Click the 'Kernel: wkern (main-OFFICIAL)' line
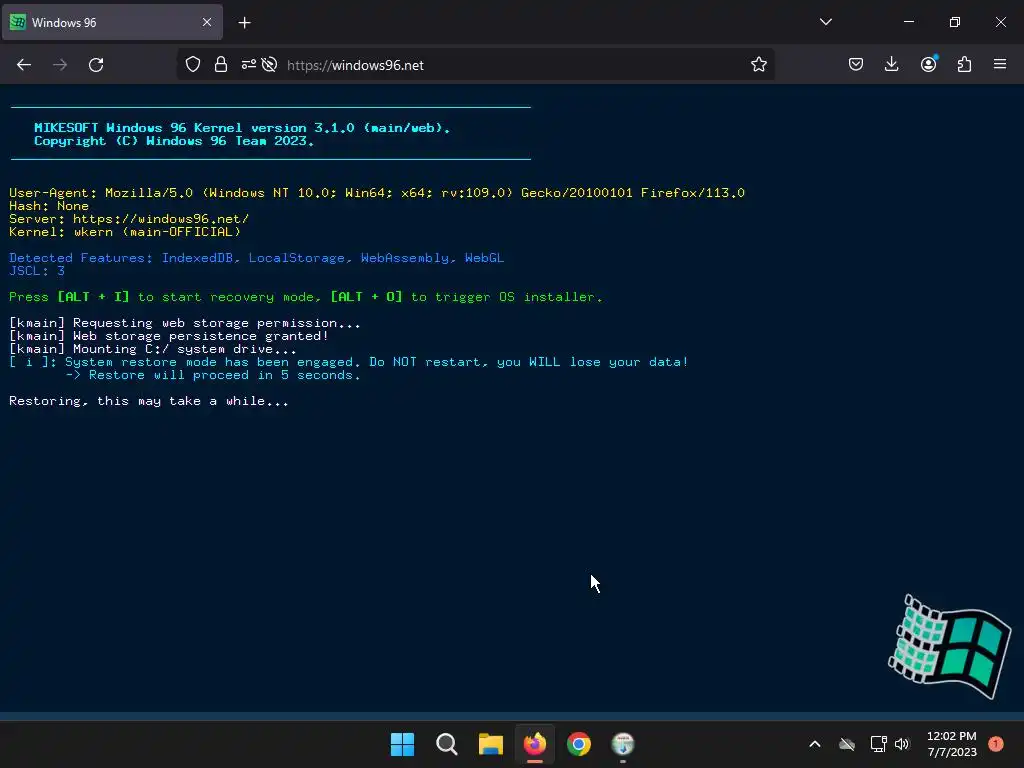 coord(125,232)
